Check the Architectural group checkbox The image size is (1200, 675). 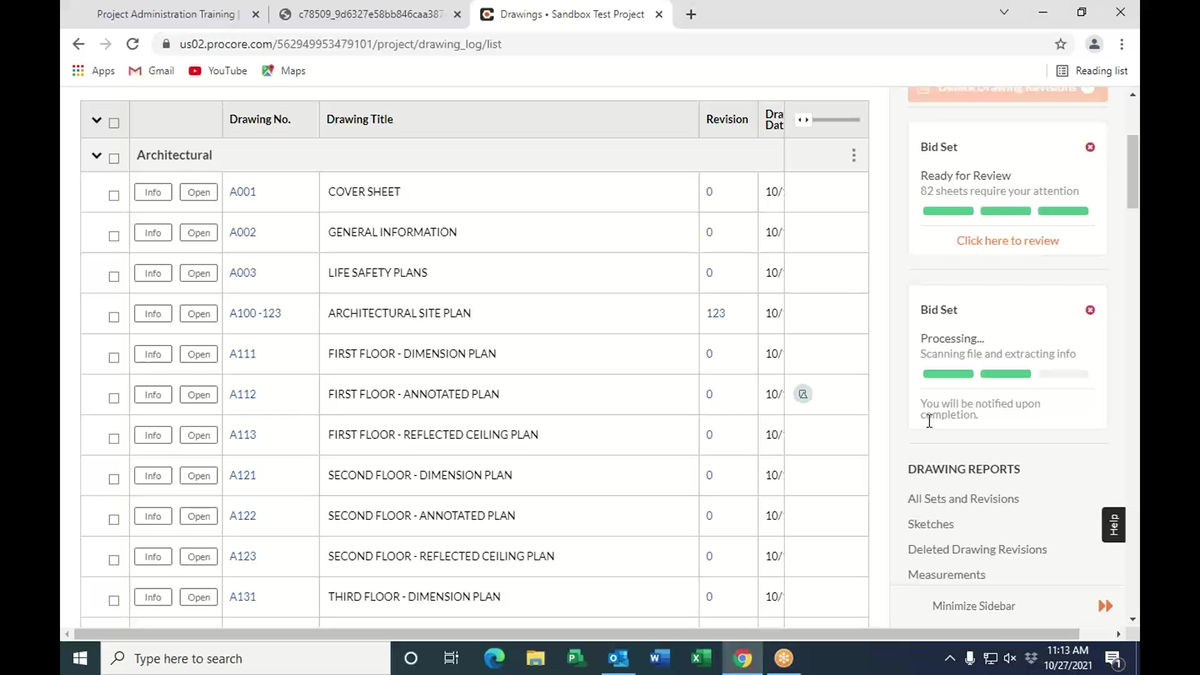tap(113, 158)
